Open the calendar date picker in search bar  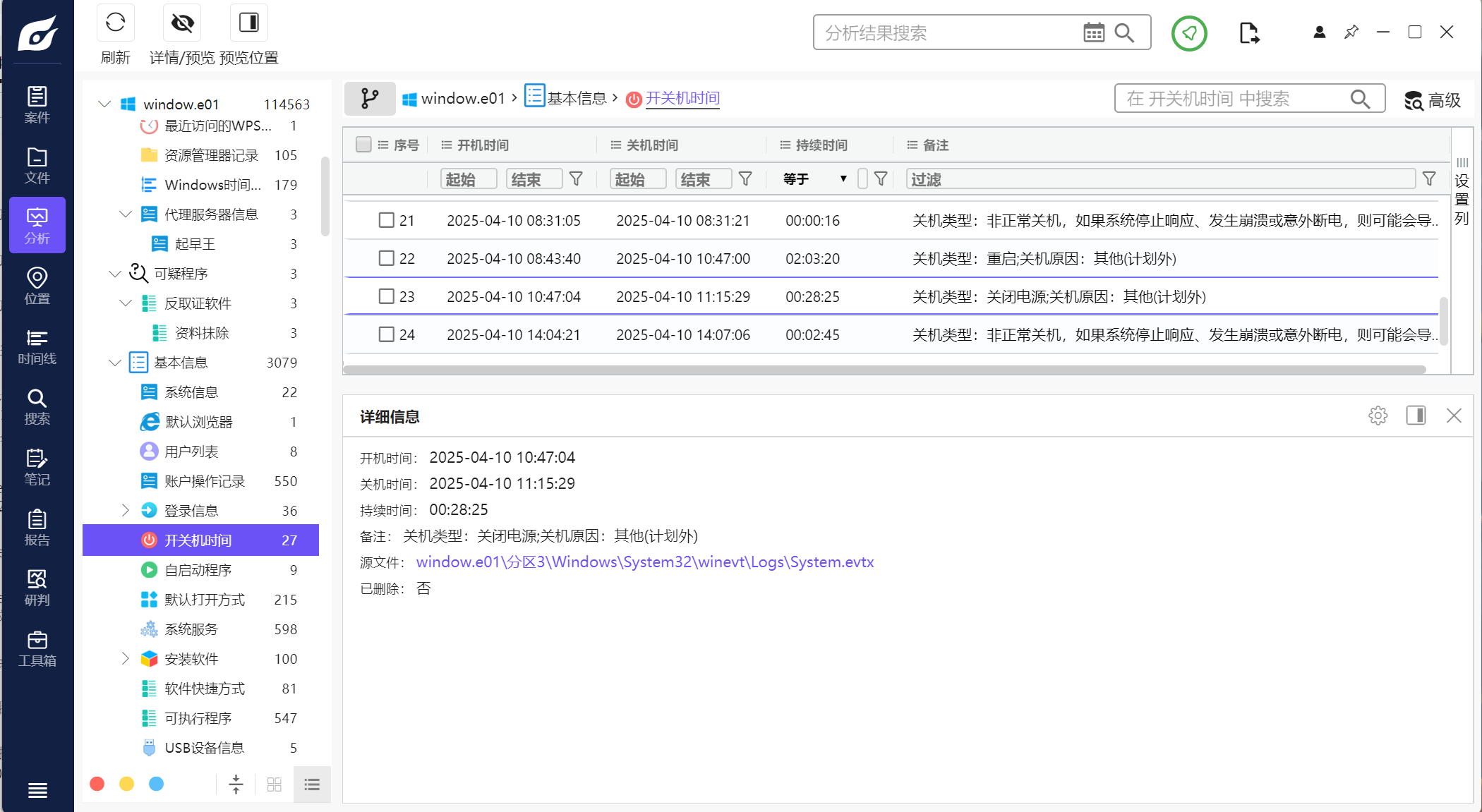1094,32
